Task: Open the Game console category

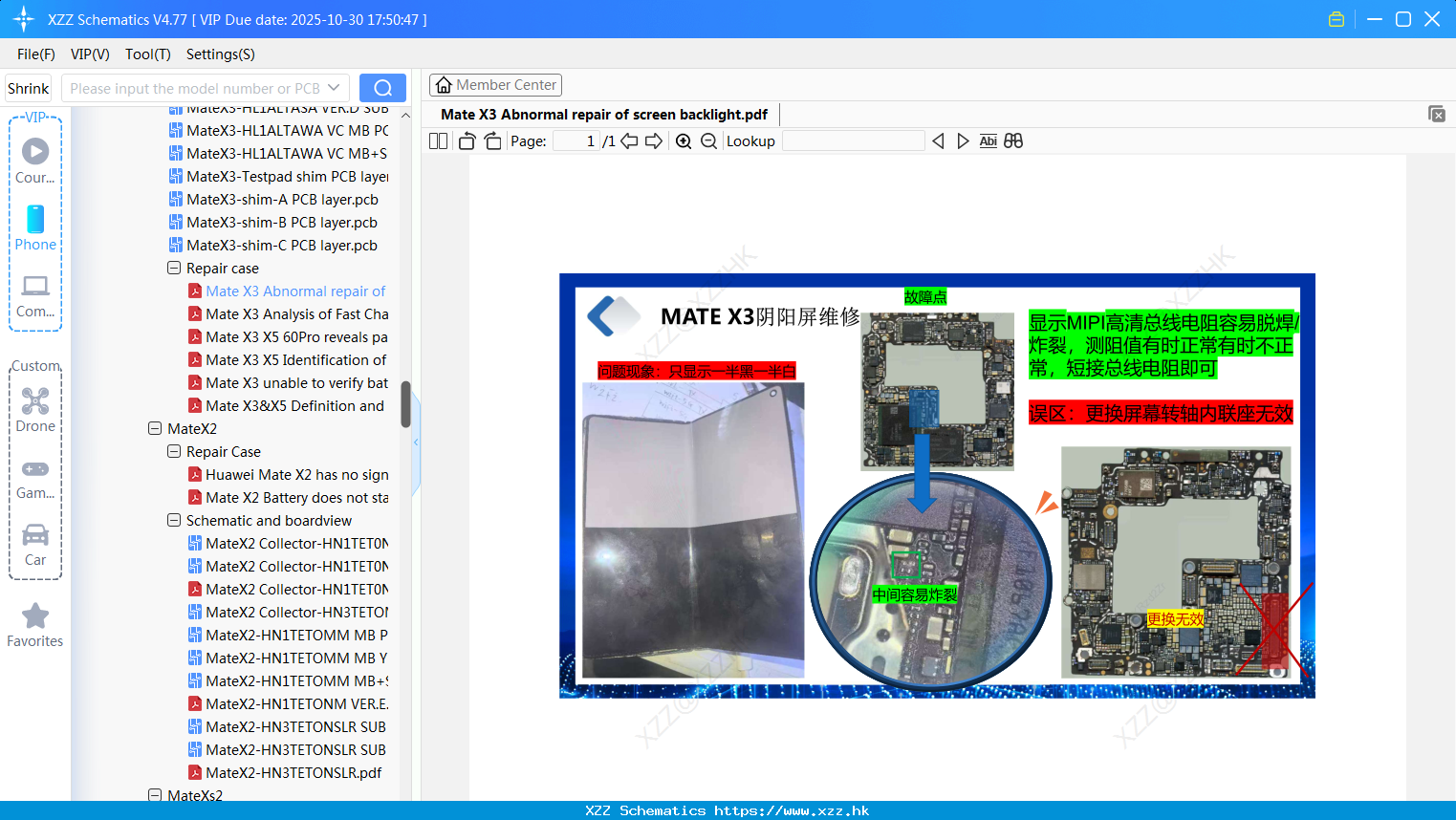Action: pos(35,478)
